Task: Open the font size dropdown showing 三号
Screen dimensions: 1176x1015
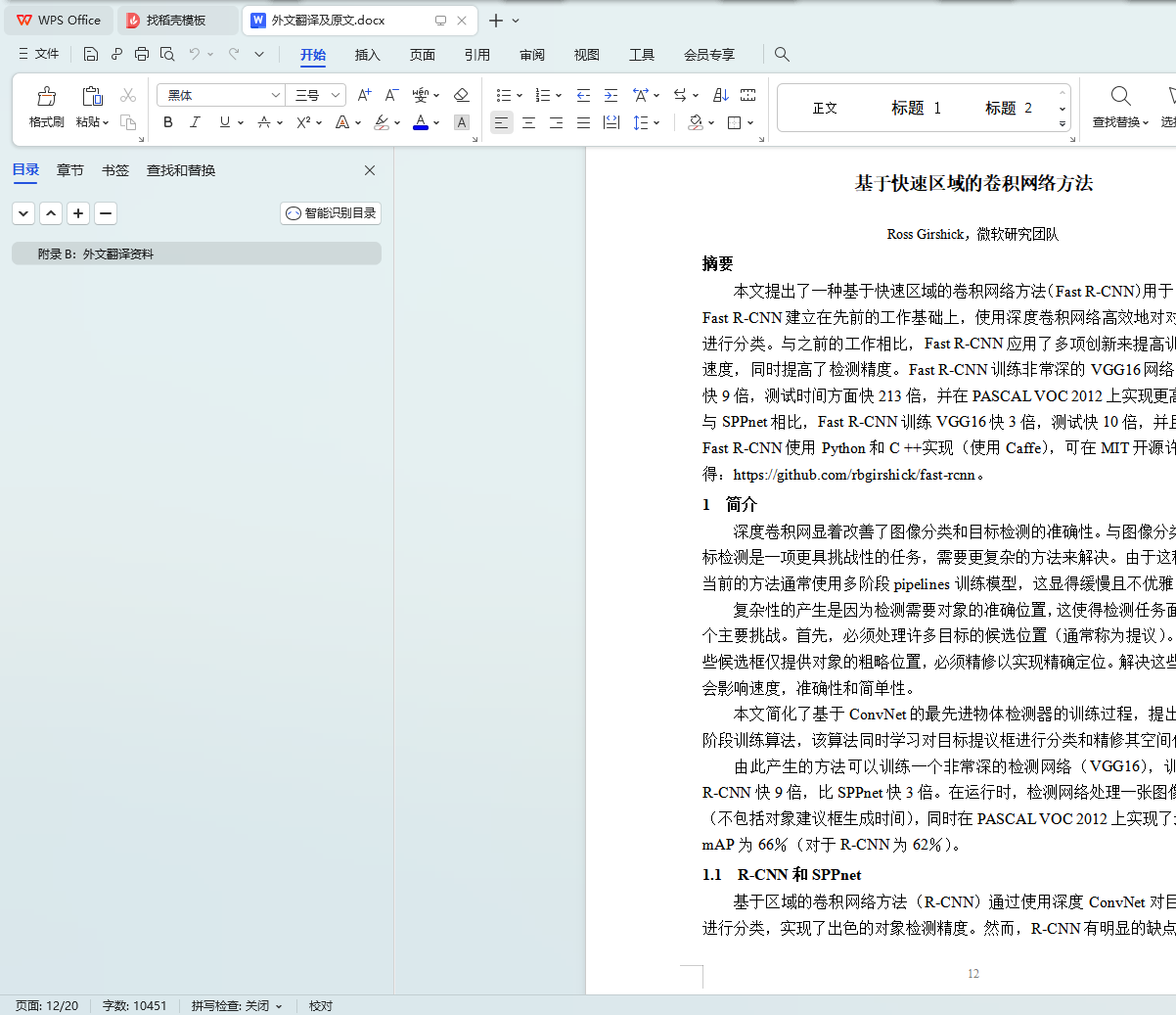Action: (x=336, y=95)
